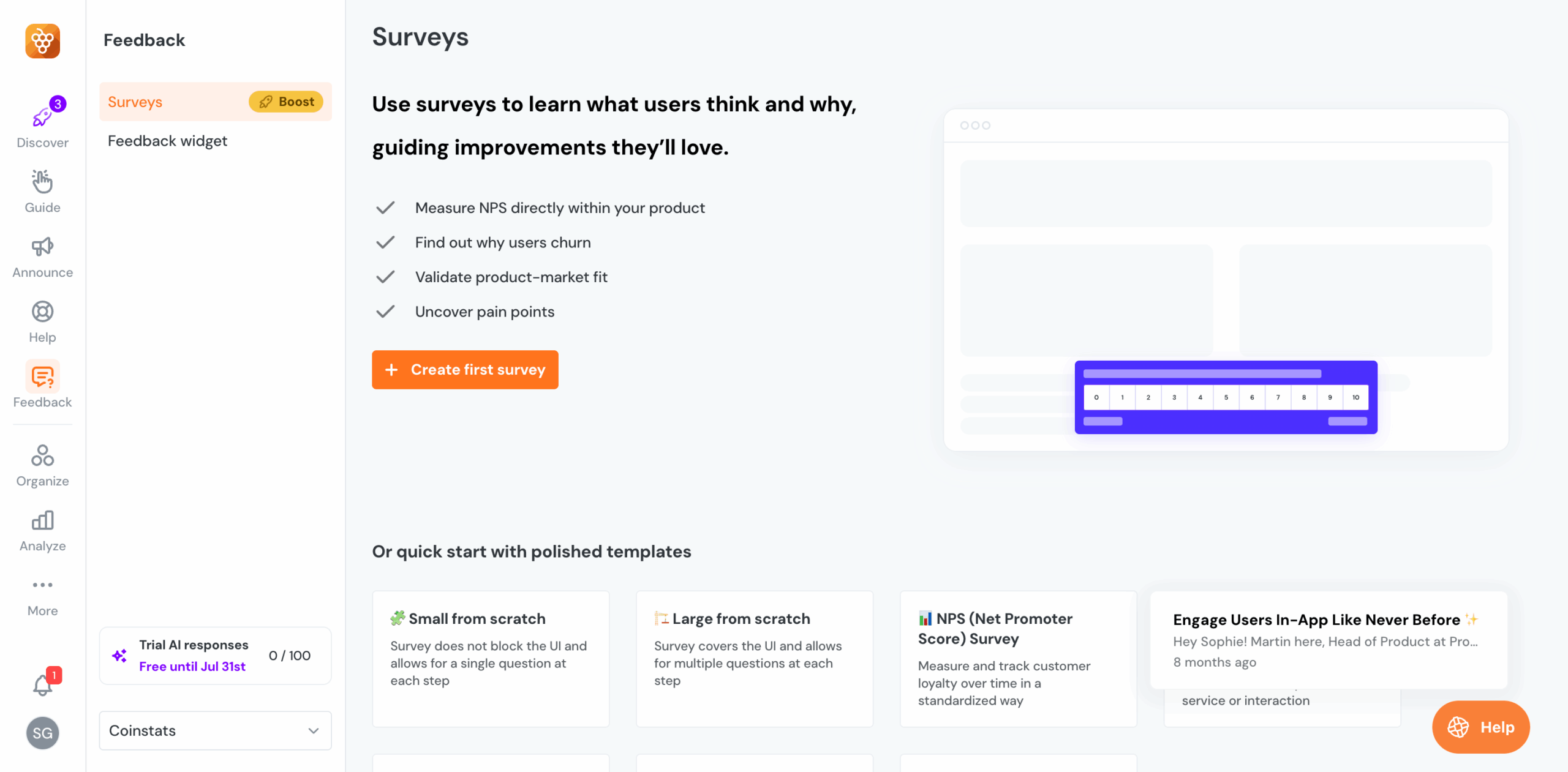
Task: Select Feedback widget menu item
Action: tap(167, 141)
